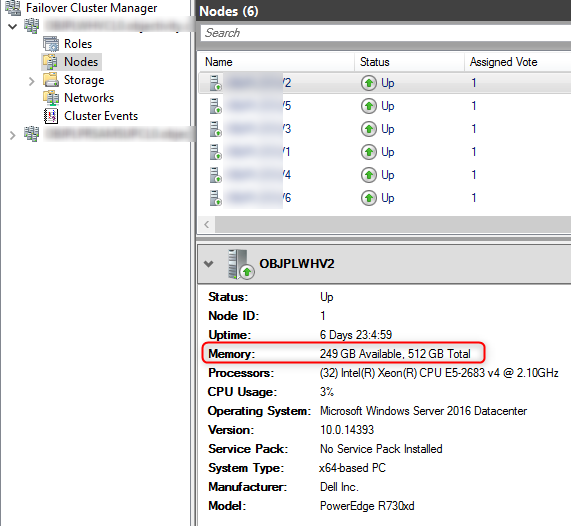This screenshot has width=571, height=526.
Task: Click Up status icon for node ending 6
Action: click(369, 198)
